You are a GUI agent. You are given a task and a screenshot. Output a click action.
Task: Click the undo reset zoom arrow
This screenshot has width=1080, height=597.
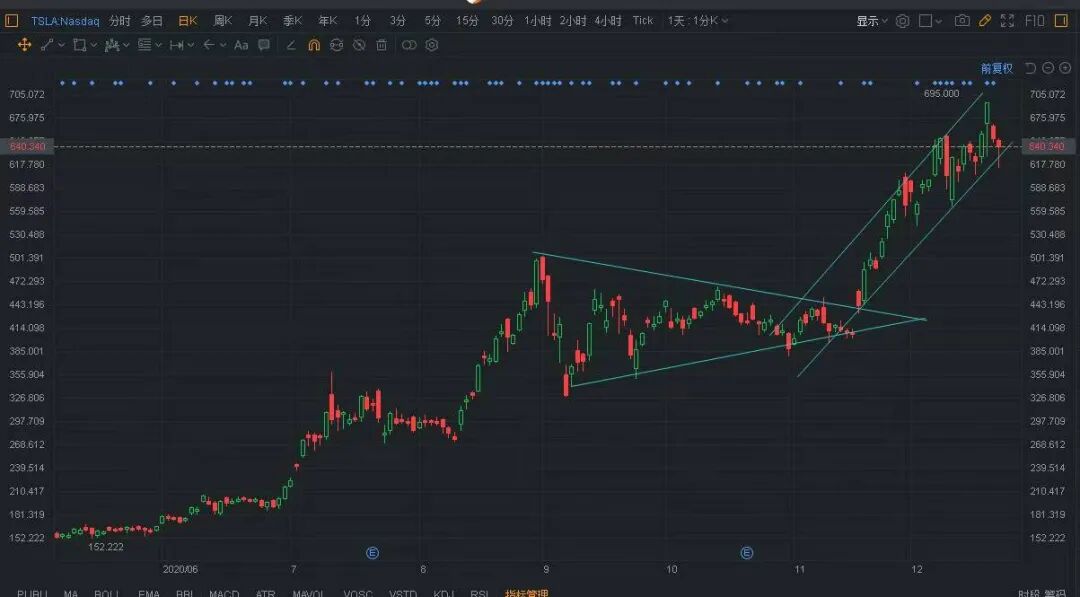1030,67
